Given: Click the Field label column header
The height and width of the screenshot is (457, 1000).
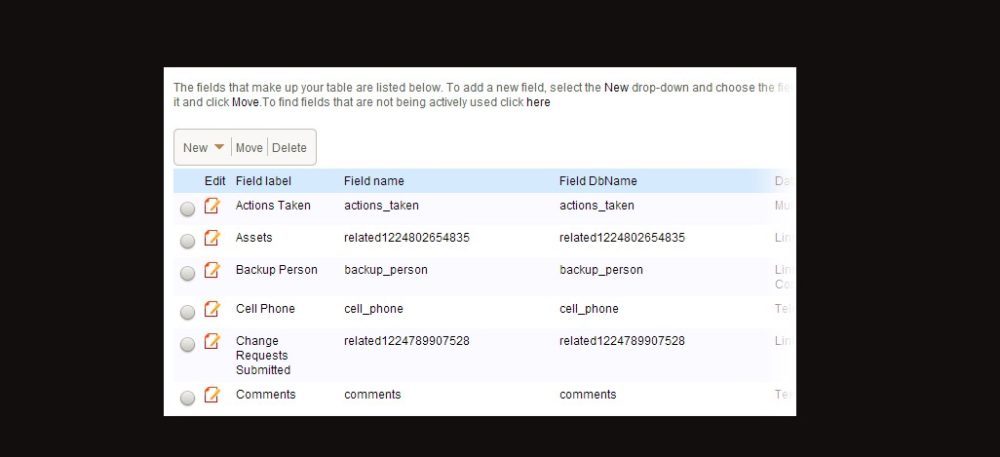Looking at the screenshot, I should [x=265, y=181].
